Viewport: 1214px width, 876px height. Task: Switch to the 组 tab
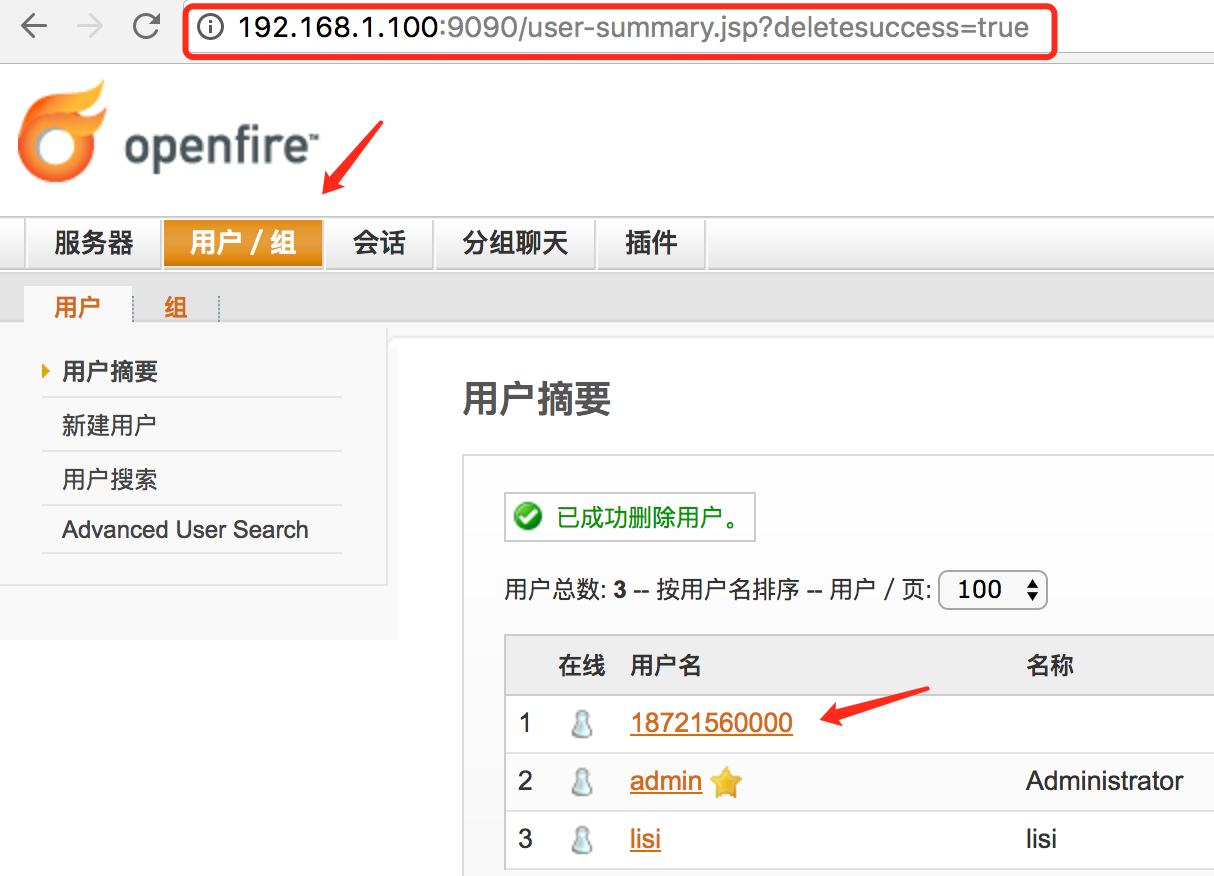(x=175, y=307)
